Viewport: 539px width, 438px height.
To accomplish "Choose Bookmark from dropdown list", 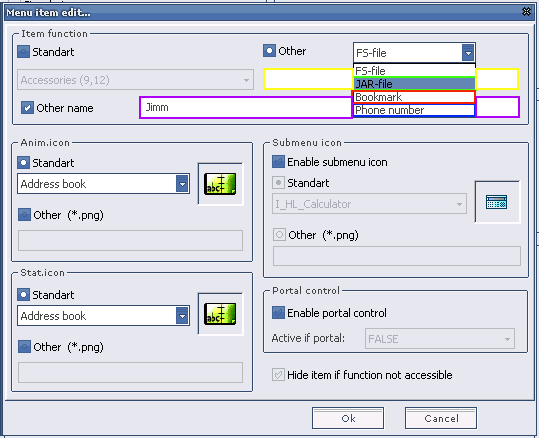I will click(414, 97).
